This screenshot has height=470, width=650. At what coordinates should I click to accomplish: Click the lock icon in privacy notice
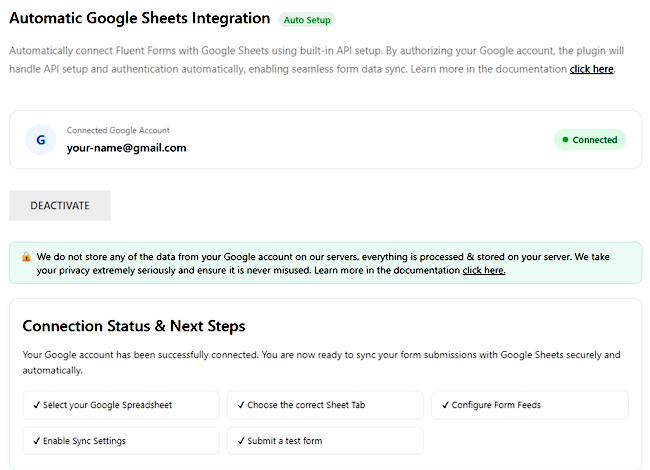pyautogui.click(x=26, y=256)
